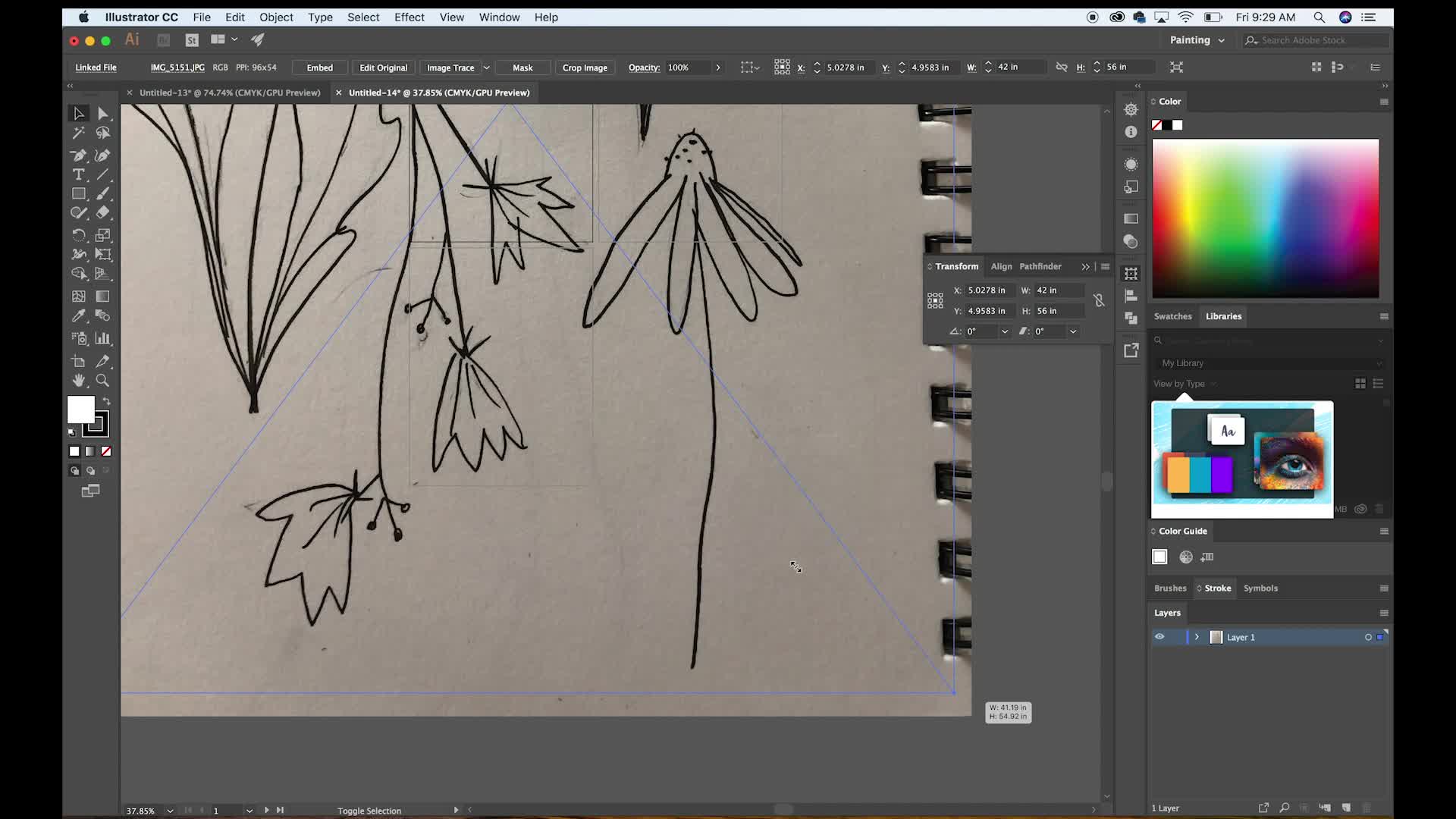Open the Image Trace presets dropdown arrow
This screenshot has width=1456, height=819.
(486, 67)
